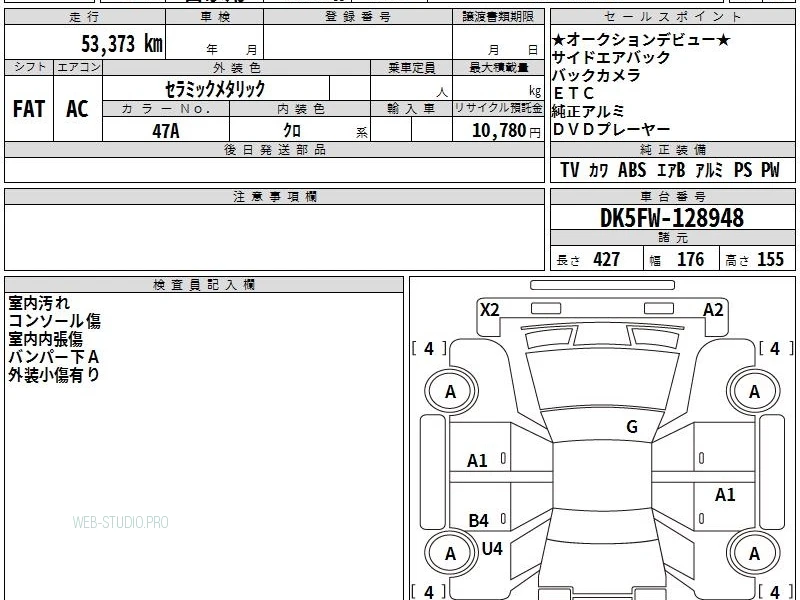The image size is (800, 600).
Task: Select the ★オークションデビュー★ line
Action: click(641, 39)
